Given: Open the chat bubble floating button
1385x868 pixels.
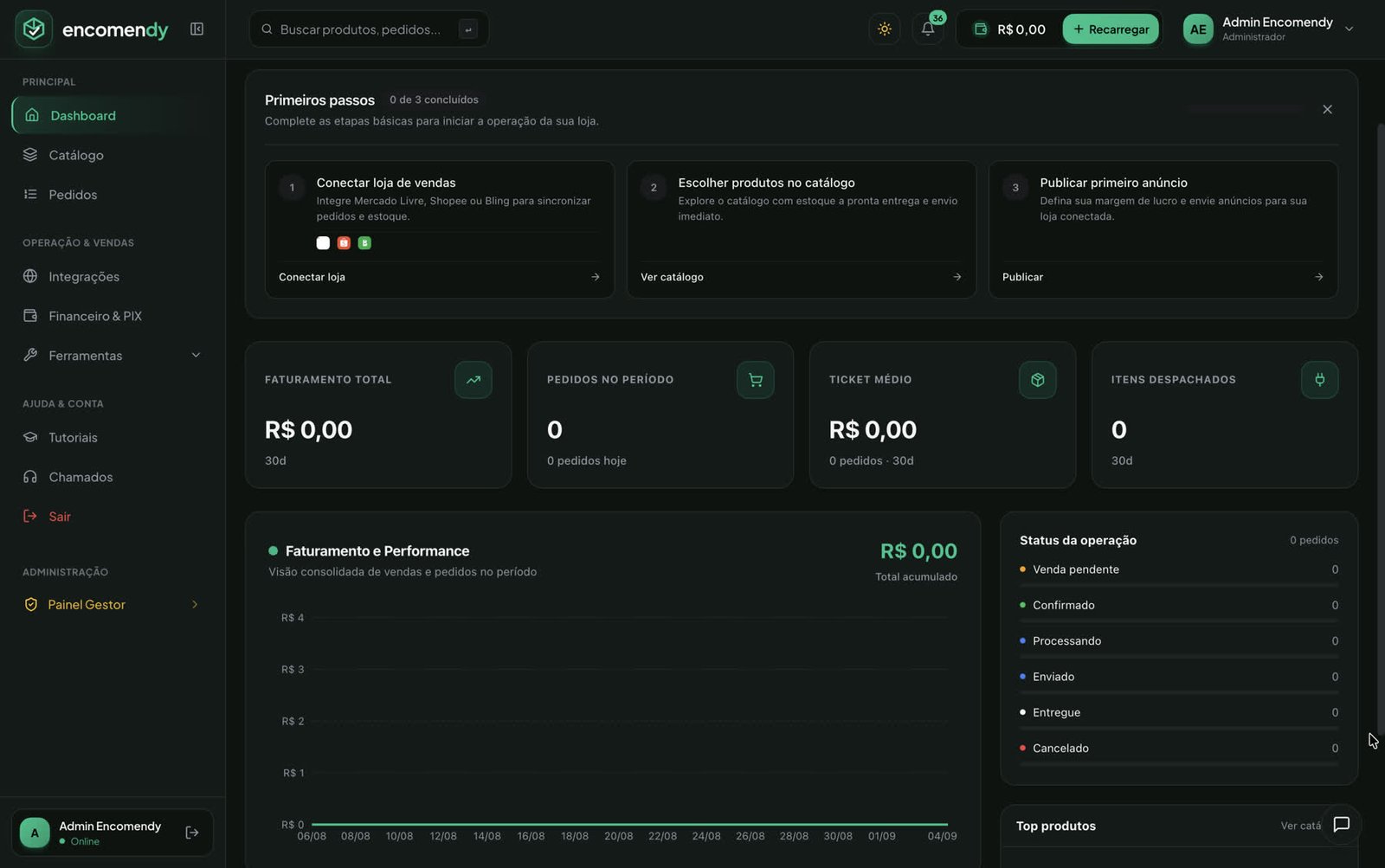Looking at the screenshot, I should tap(1342, 825).
